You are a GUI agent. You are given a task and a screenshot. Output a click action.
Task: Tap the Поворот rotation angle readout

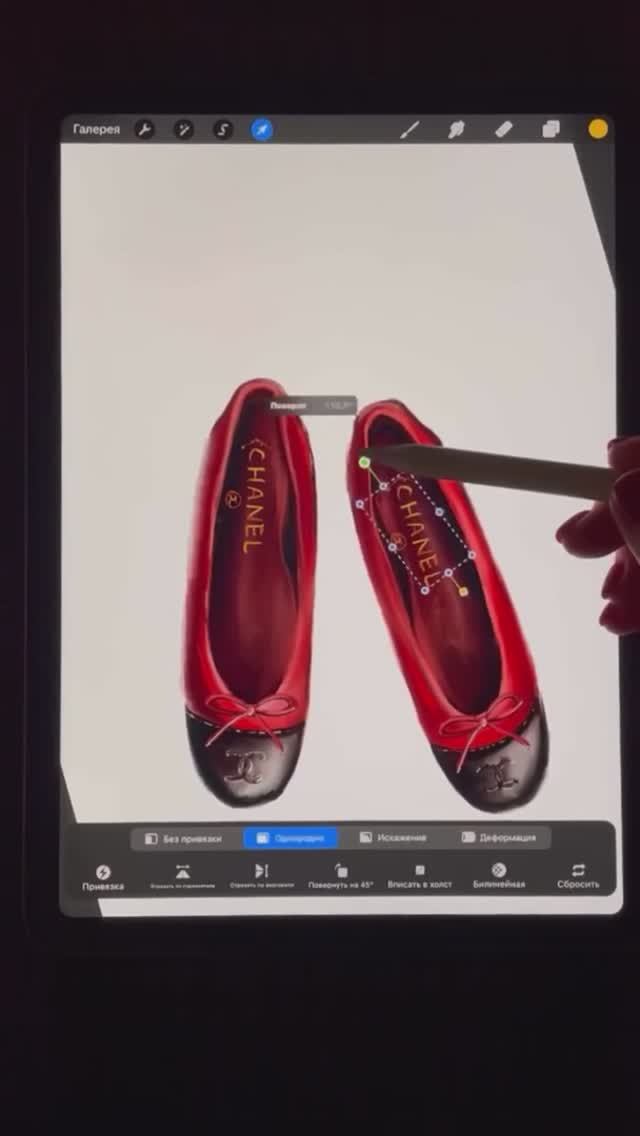[312, 406]
